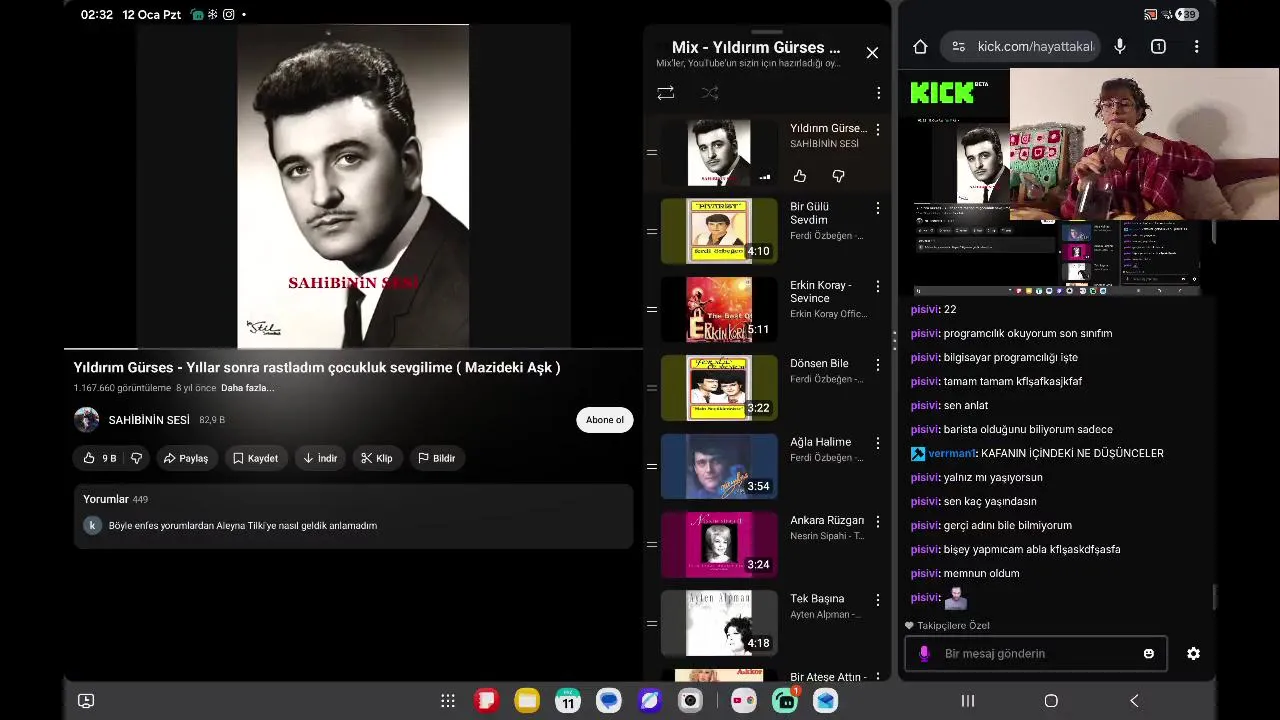Open the Kick logo link
Screen dimensions: 1280x720
[x=942, y=93]
